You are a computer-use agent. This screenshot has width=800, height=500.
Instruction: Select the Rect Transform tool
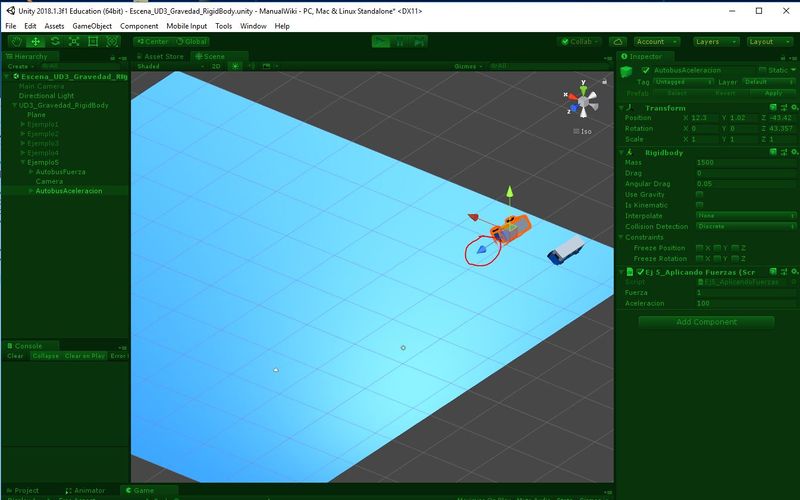coord(93,42)
